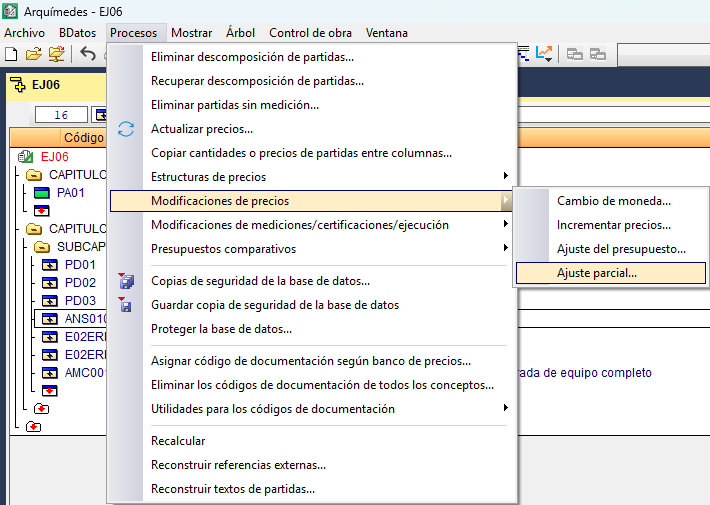The image size is (710, 505).
Task: Select Proteger la base de datos...
Action: [312, 329]
